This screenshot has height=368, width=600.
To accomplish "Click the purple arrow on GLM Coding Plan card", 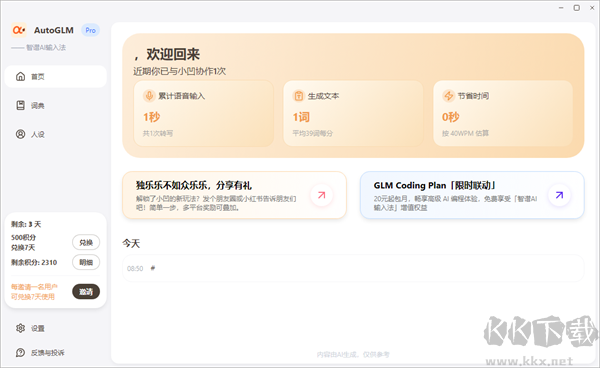I will pyautogui.click(x=559, y=195).
